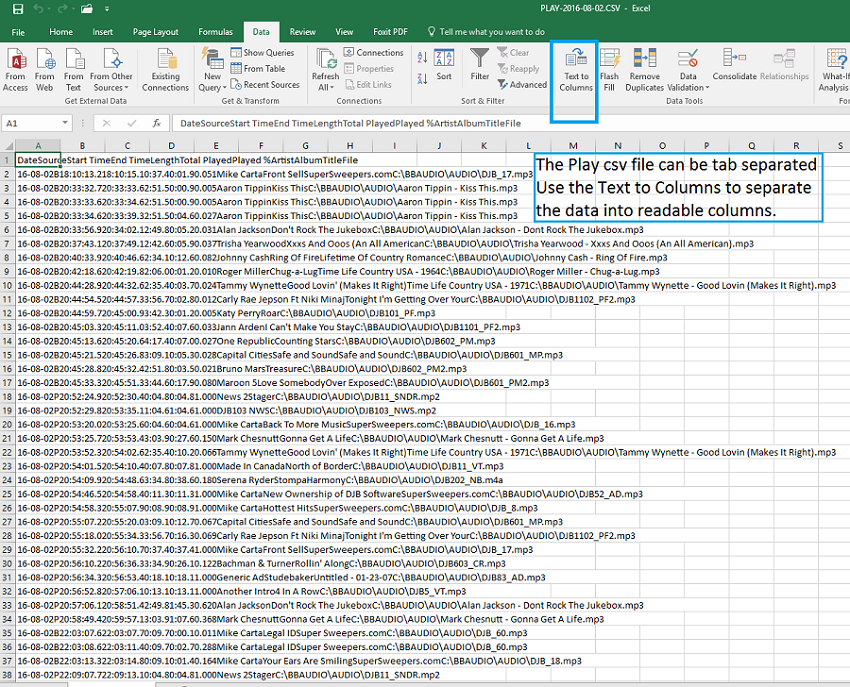Open What-If Analysis menu
Screen dimensions: 850x687
834,70
